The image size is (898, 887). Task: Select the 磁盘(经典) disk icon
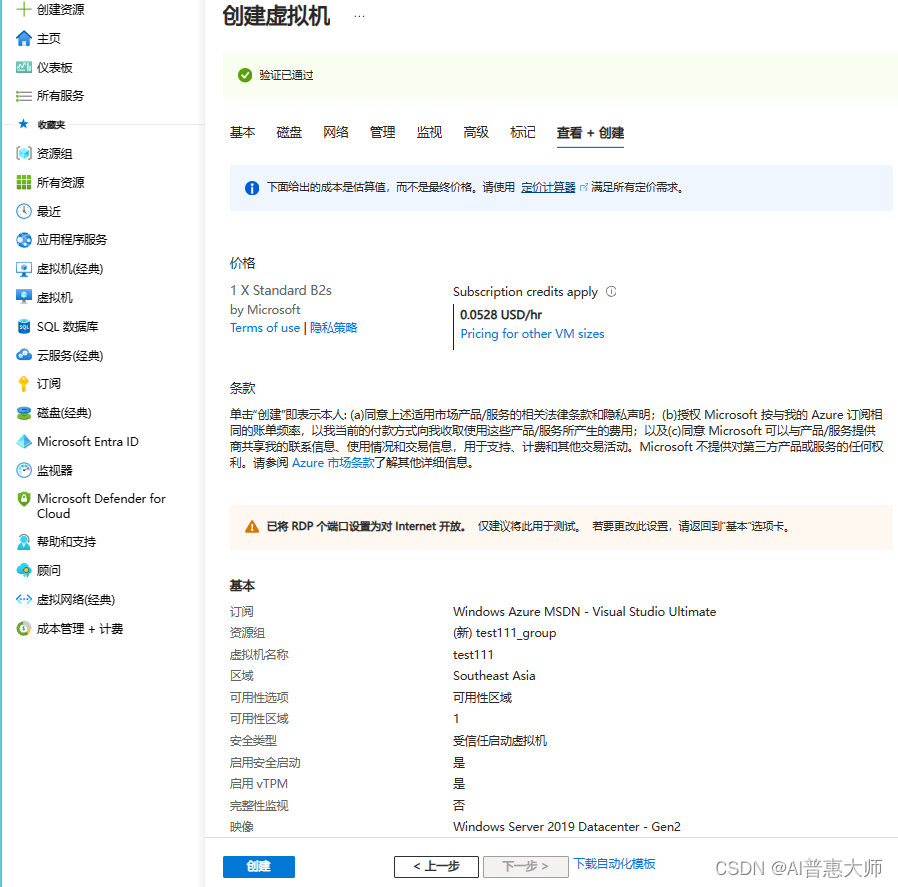(23, 413)
